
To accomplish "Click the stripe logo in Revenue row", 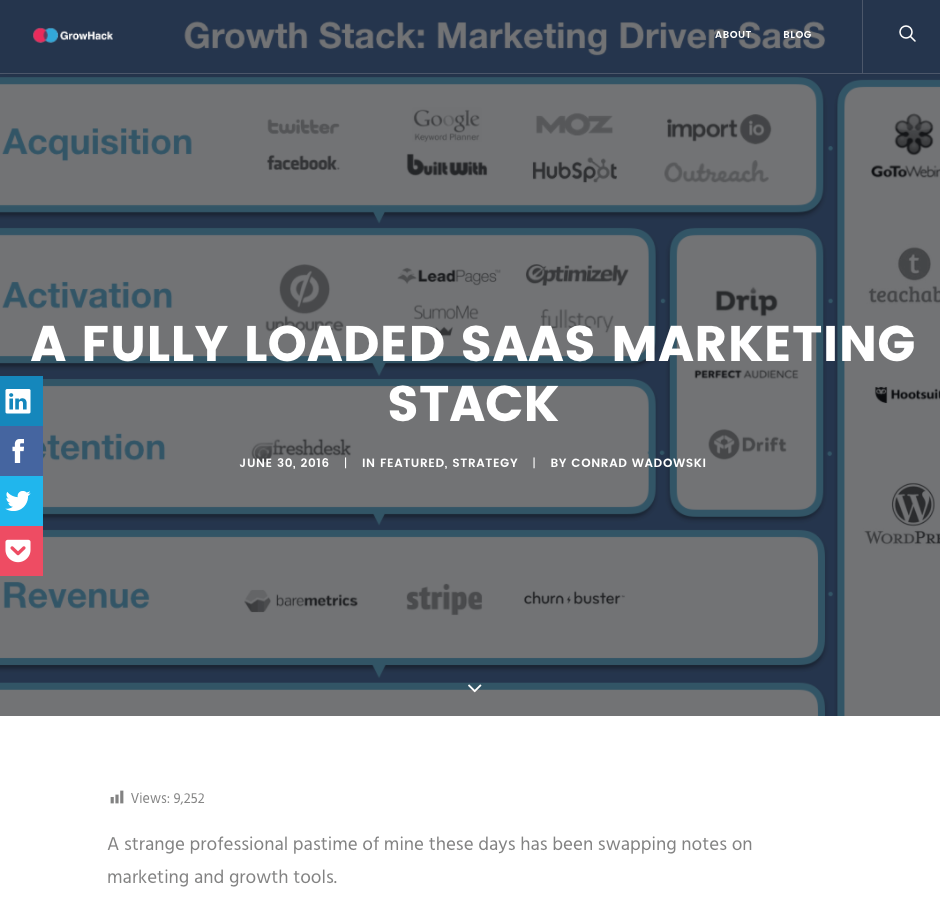I will tap(444, 598).
